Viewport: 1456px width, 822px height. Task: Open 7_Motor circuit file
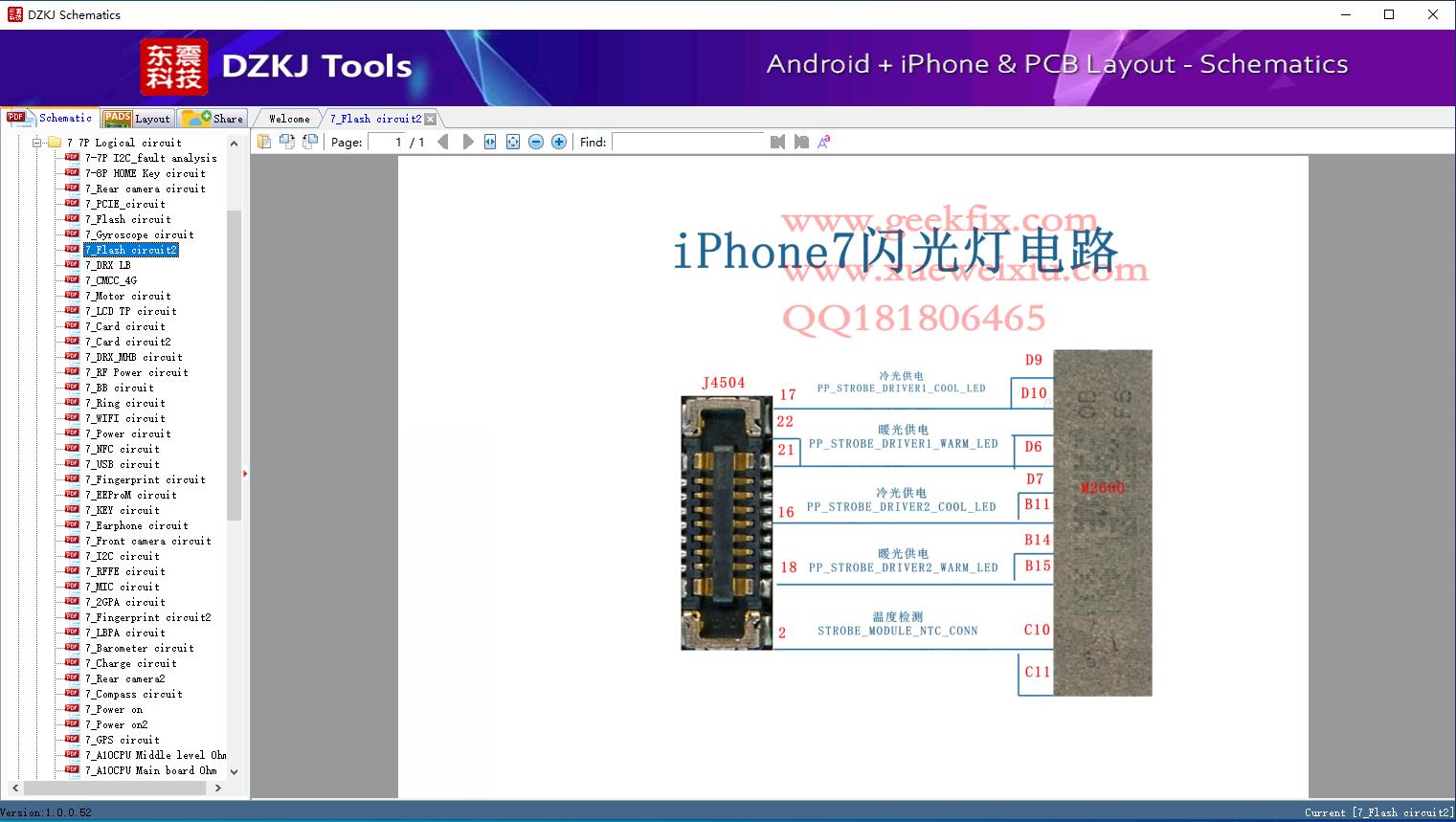[x=127, y=296]
